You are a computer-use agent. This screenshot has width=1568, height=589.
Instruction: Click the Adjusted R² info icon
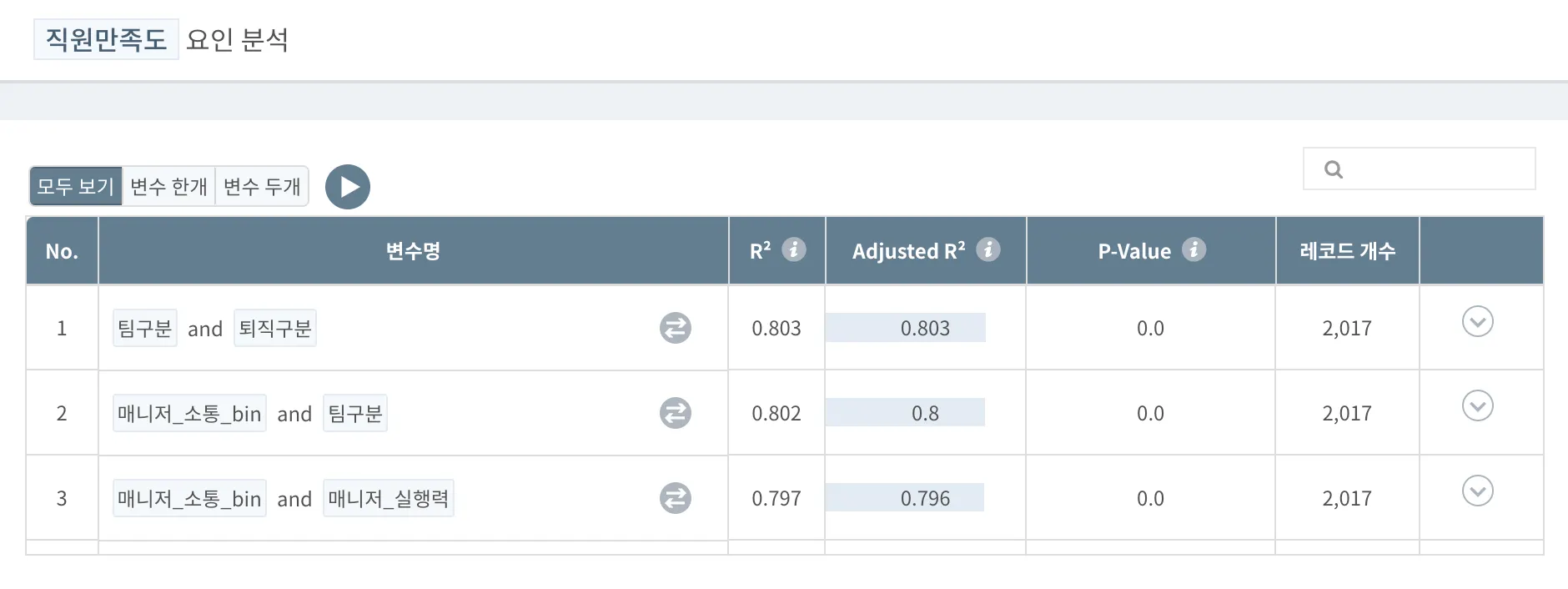988,249
